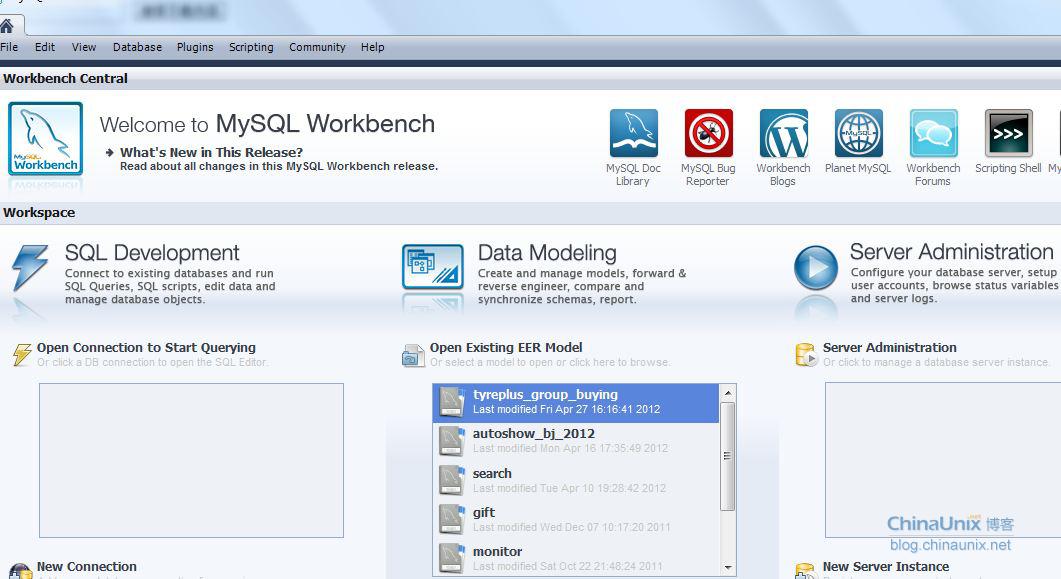Click the Workspace section header
This screenshot has width=1061, height=579.
39,212
